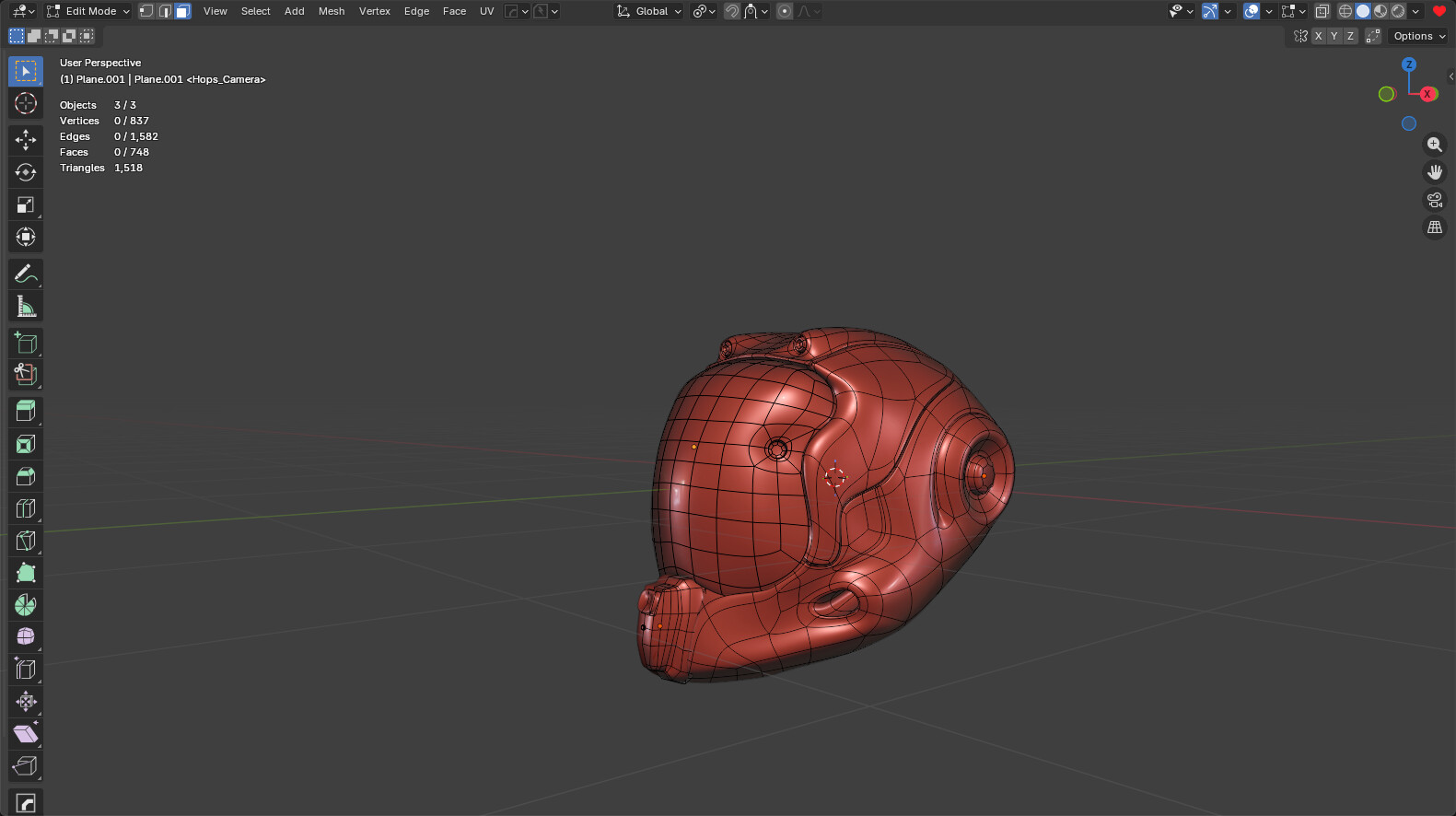Click the UV menu button
1456x816 pixels.
486,11
